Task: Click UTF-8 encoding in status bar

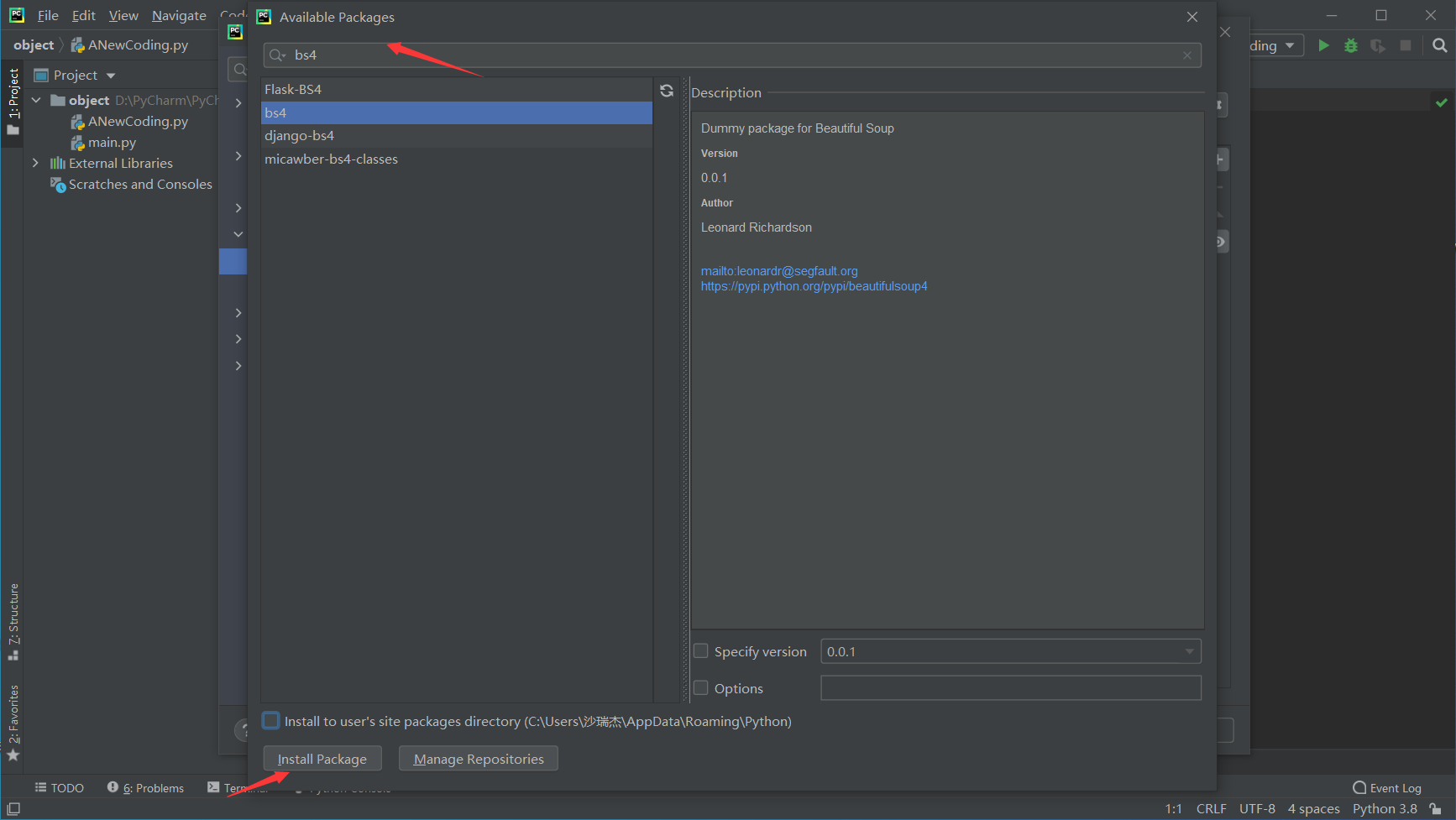Action: pyautogui.click(x=1257, y=809)
